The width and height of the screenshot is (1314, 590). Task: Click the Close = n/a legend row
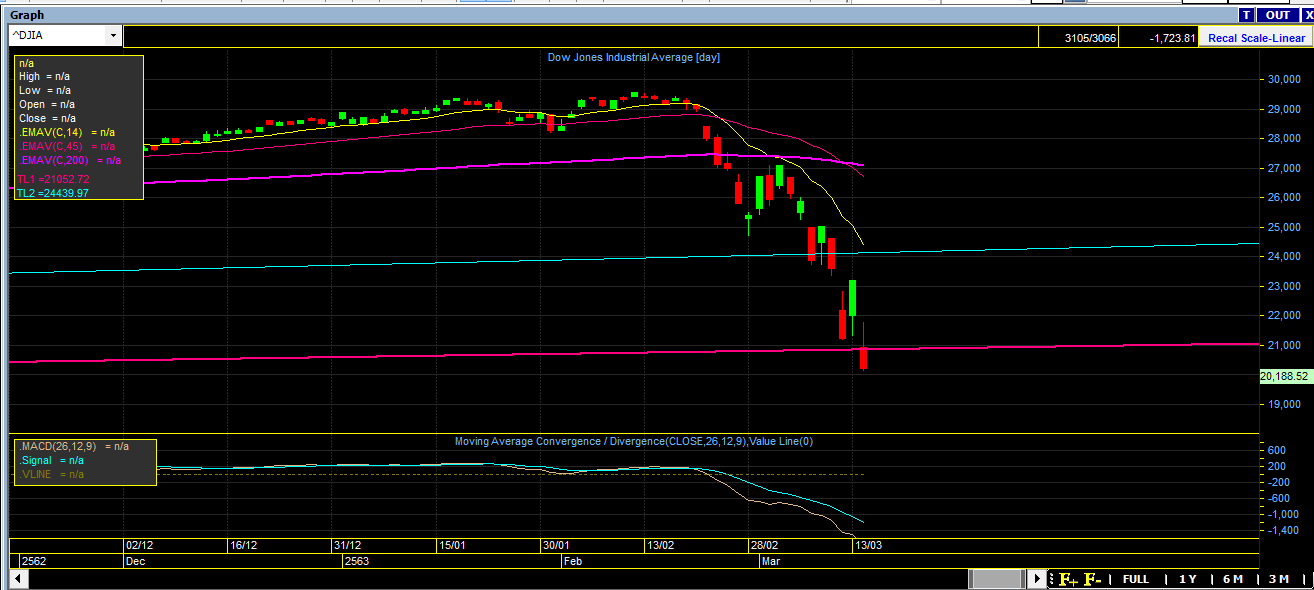click(x=47, y=118)
